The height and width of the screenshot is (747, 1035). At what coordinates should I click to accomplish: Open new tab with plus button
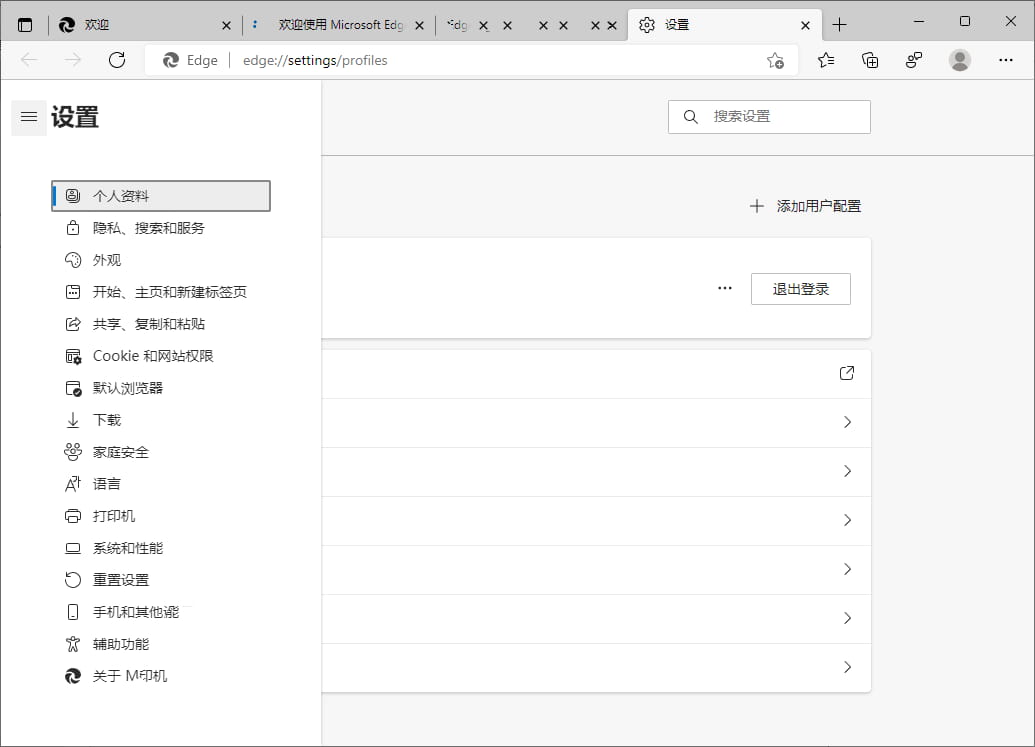pyautogui.click(x=839, y=25)
